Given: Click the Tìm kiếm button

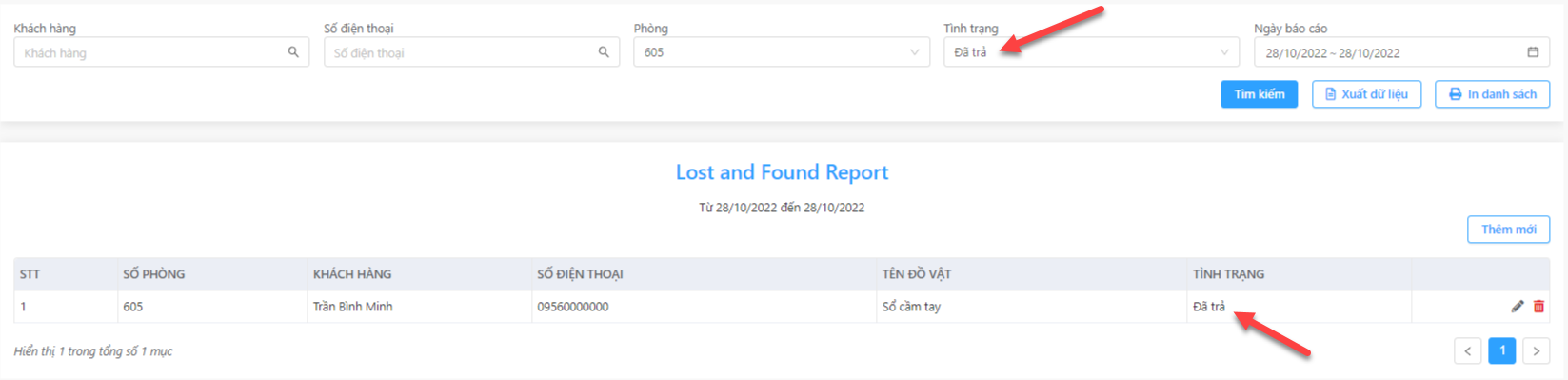Looking at the screenshot, I should click(x=1259, y=94).
